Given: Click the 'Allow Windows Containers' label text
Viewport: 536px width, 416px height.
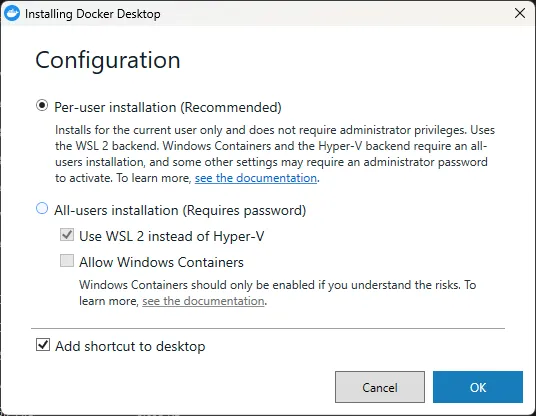Looking at the screenshot, I should coord(161,262).
